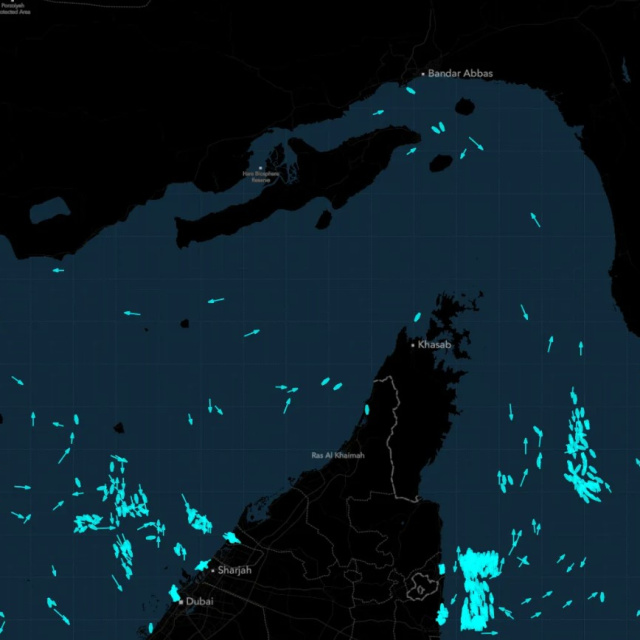Select the Ras Al Khaimah label

point(338,455)
